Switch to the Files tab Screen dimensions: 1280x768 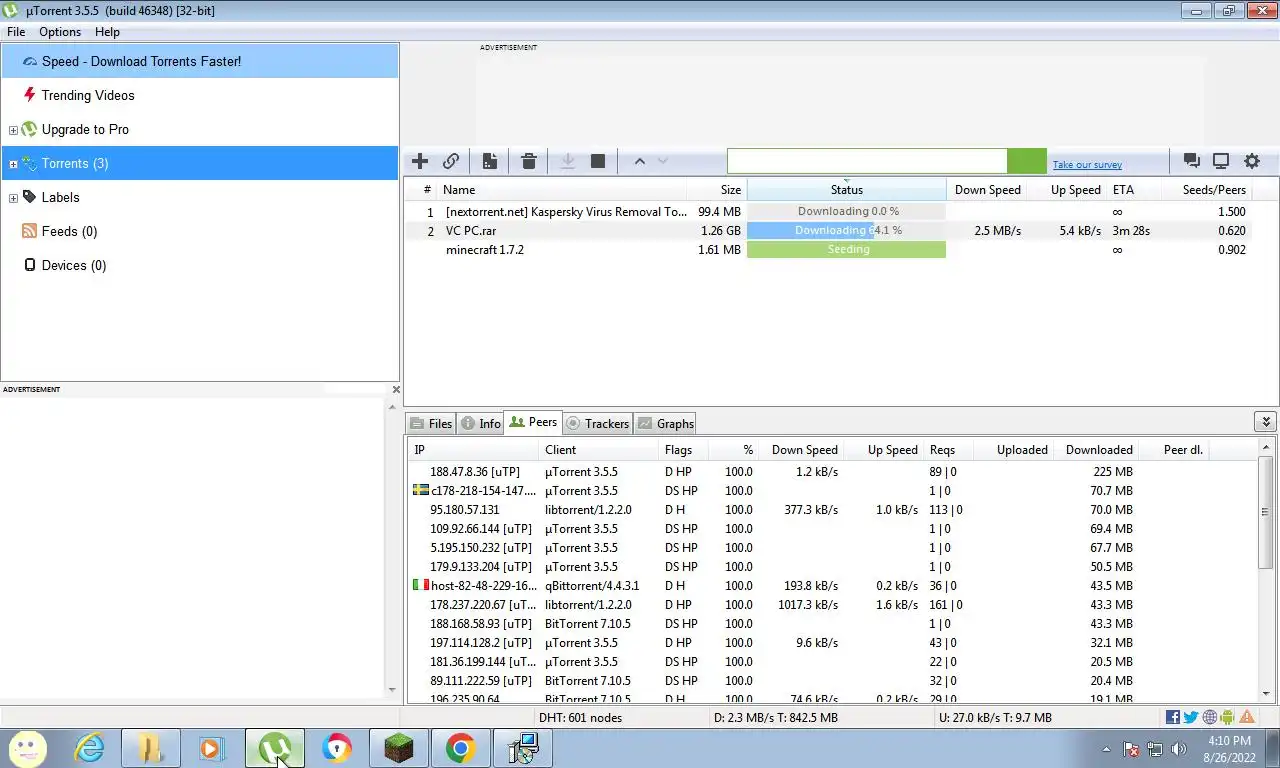click(431, 423)
